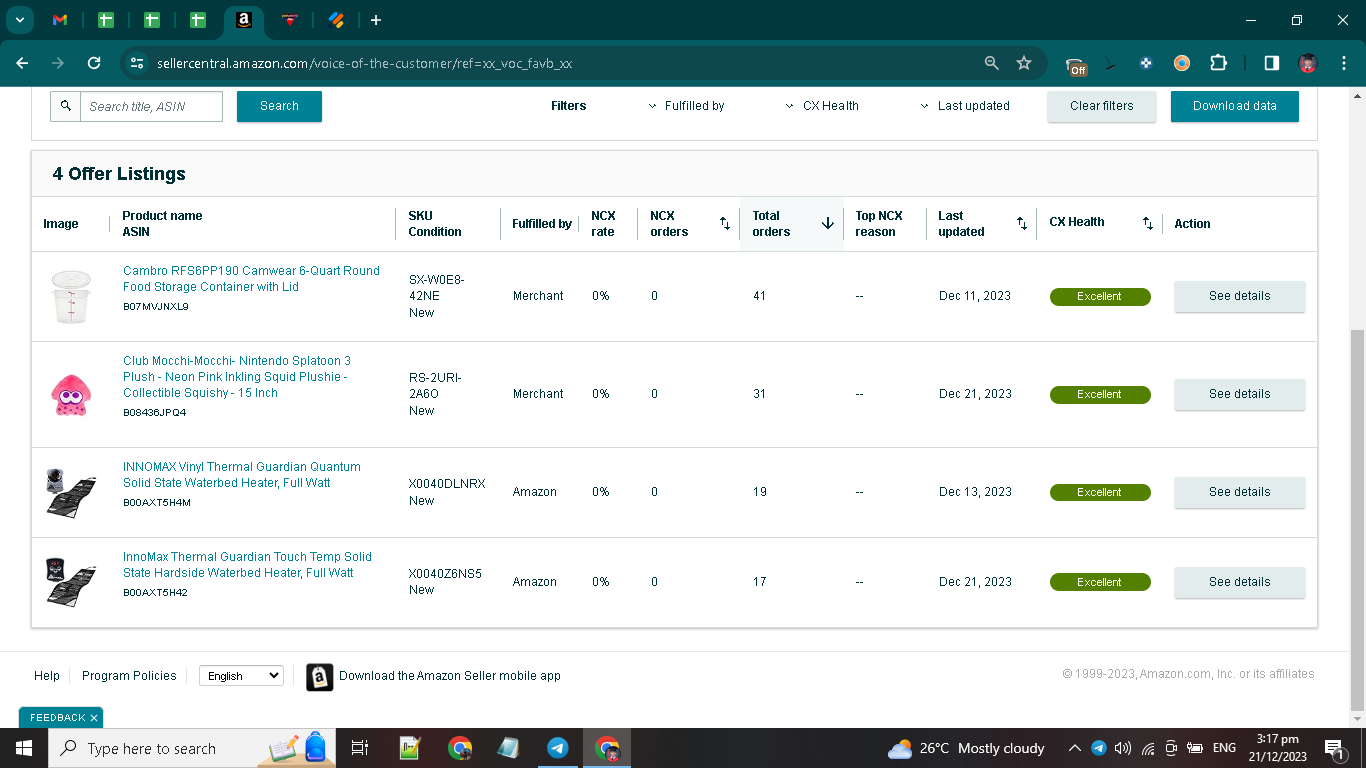Open the tab search dropdown arrow
The height and width of the screenshot is (768, 1366).
tap(18, 20)
